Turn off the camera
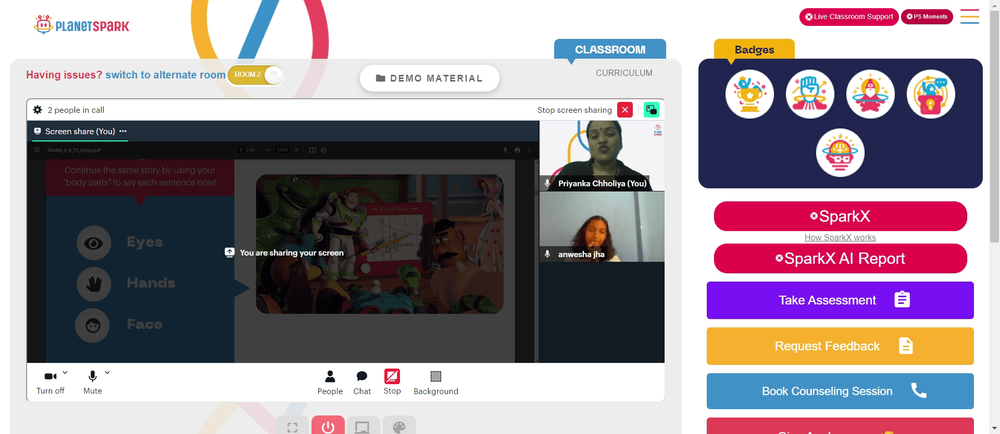The image size is (1000, 434). (50, 382)
